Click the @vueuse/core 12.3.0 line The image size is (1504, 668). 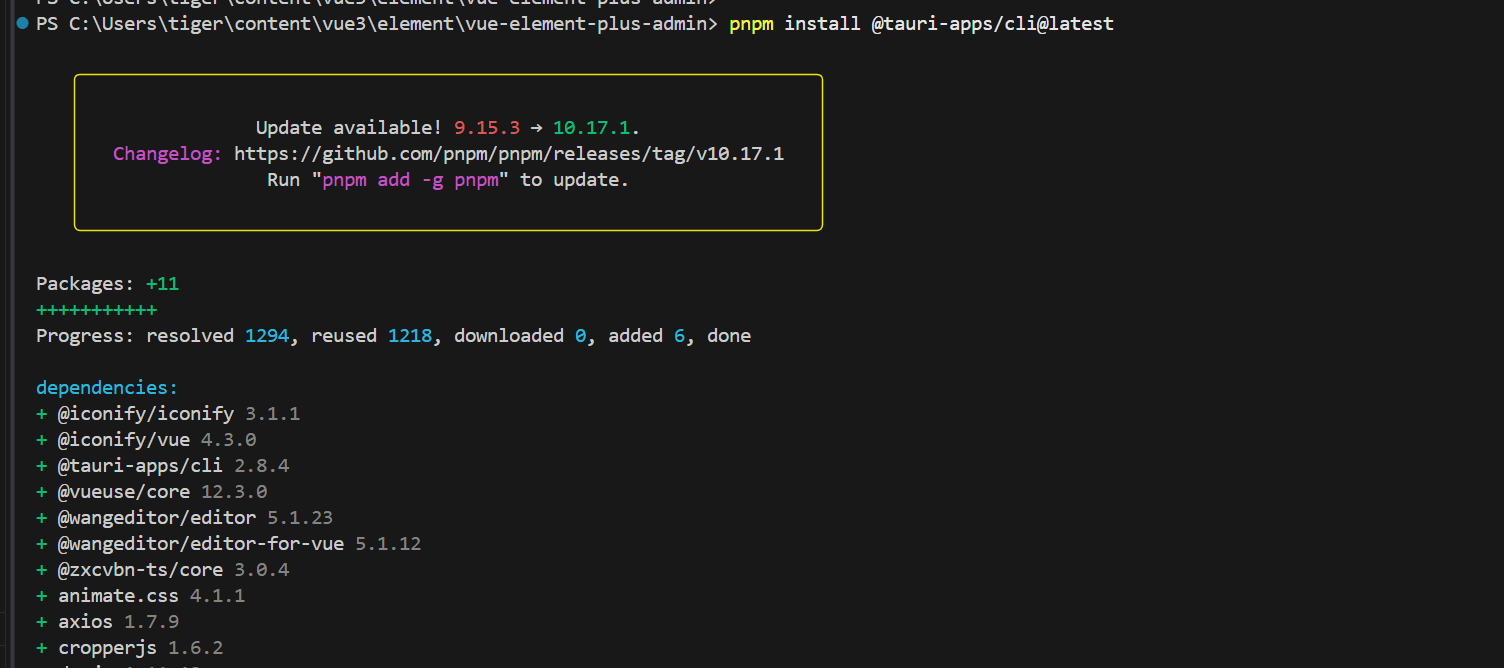coord(152,492)
